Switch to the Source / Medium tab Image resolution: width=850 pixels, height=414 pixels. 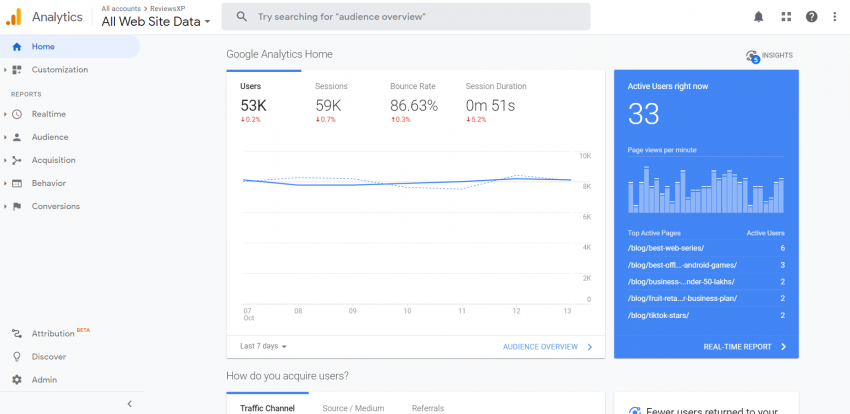[x=353, y=408]
